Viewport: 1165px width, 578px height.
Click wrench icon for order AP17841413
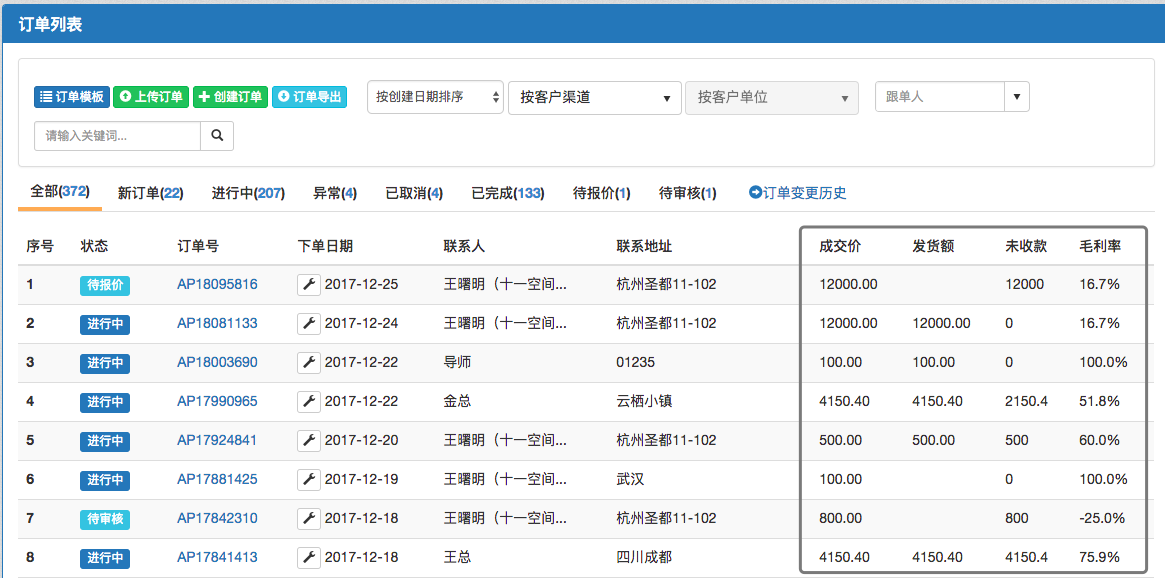(x=309, y=557)
